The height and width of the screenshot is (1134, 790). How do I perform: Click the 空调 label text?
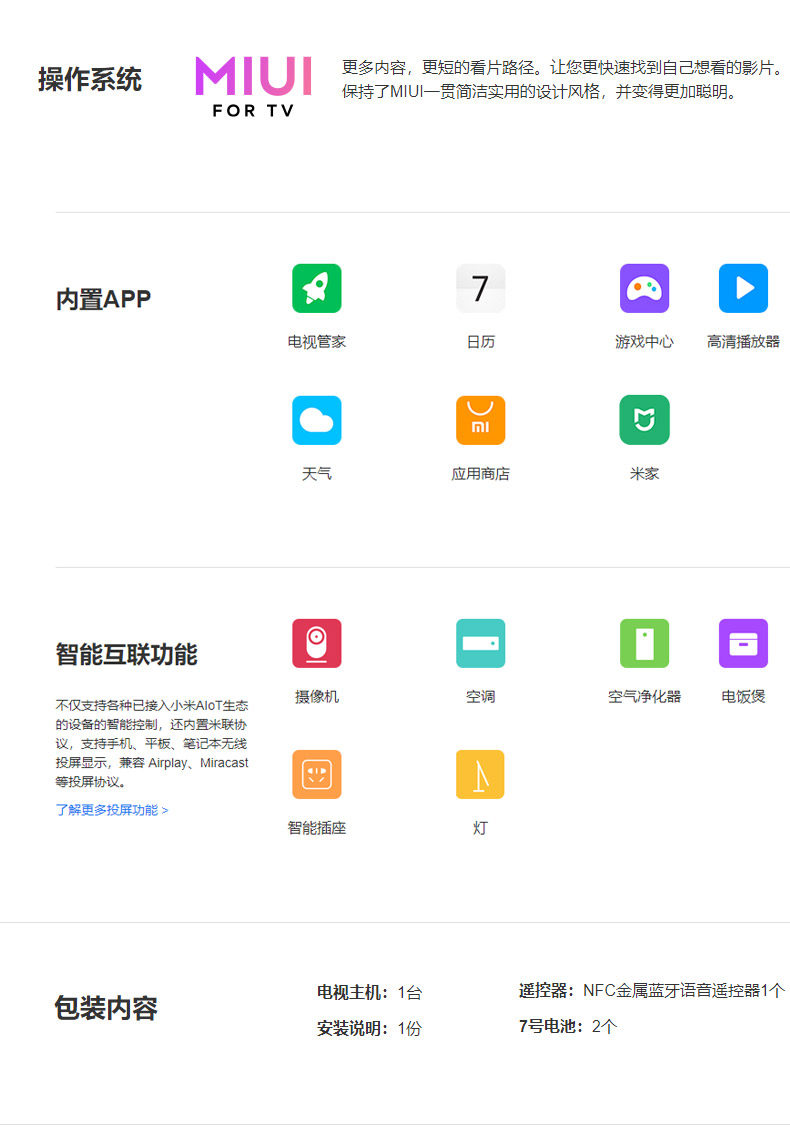click(x=480, y=696)
